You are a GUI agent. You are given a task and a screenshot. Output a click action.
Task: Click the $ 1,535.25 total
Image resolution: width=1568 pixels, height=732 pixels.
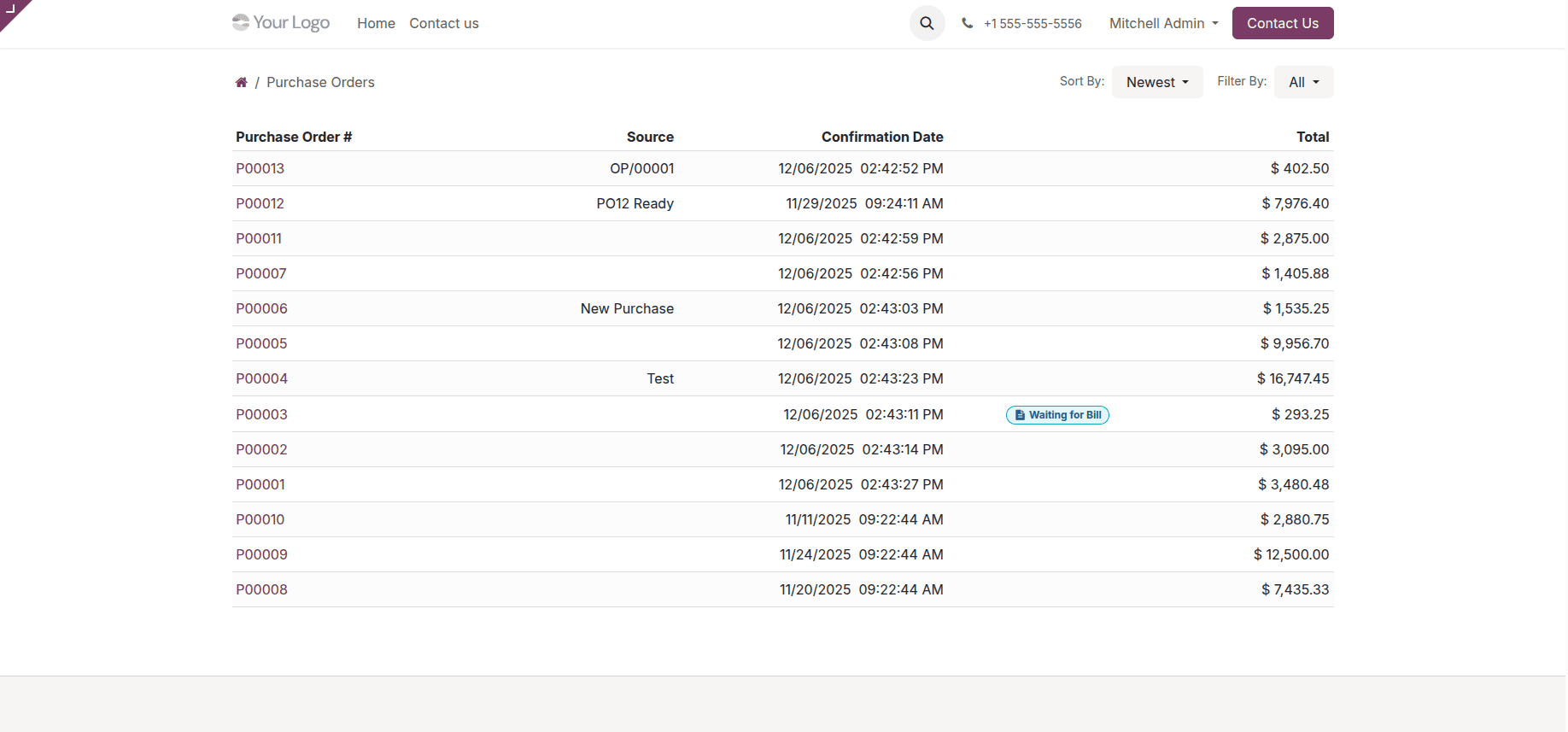1296,308
